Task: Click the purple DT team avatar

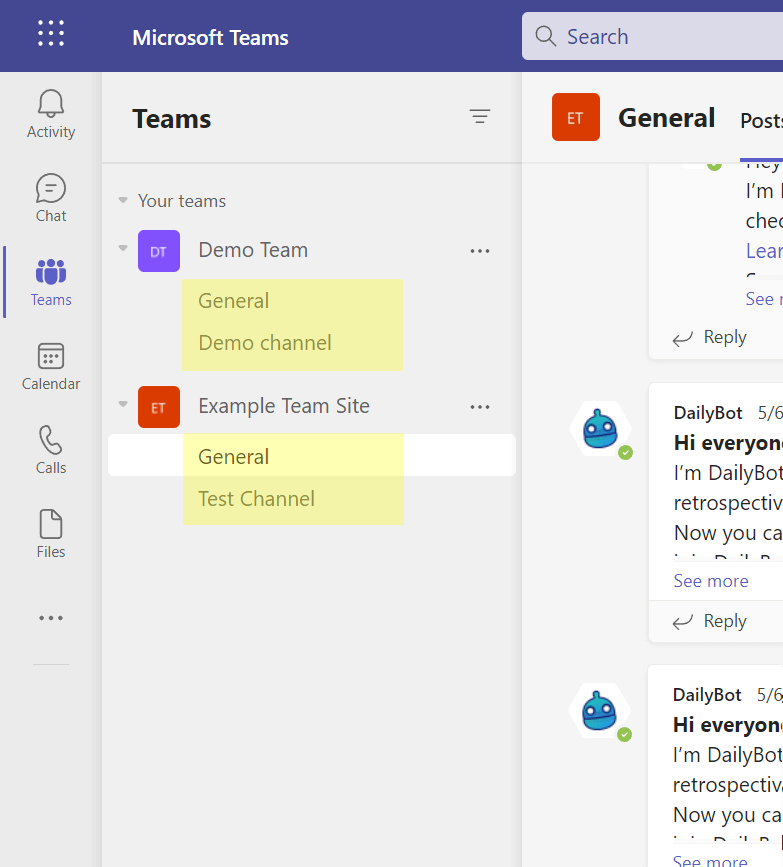Action: [x=159, y=251]
